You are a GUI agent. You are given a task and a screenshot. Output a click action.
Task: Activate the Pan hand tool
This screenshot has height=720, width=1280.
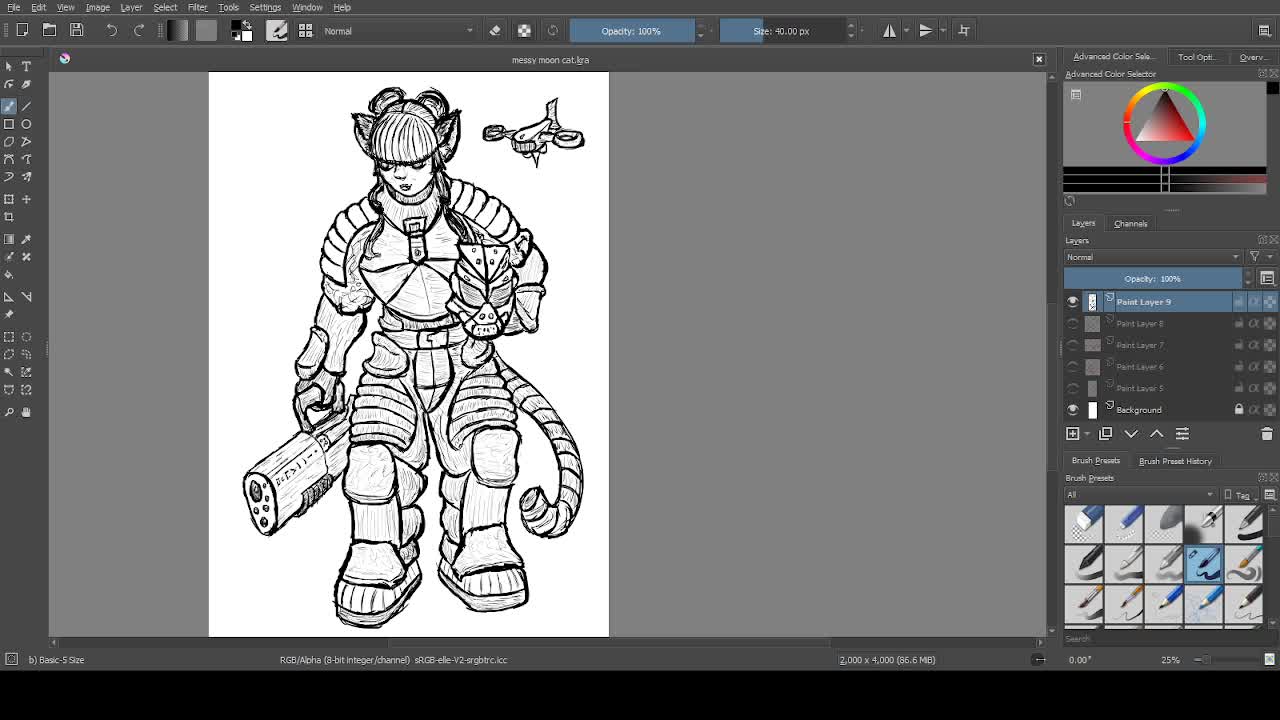26,412
